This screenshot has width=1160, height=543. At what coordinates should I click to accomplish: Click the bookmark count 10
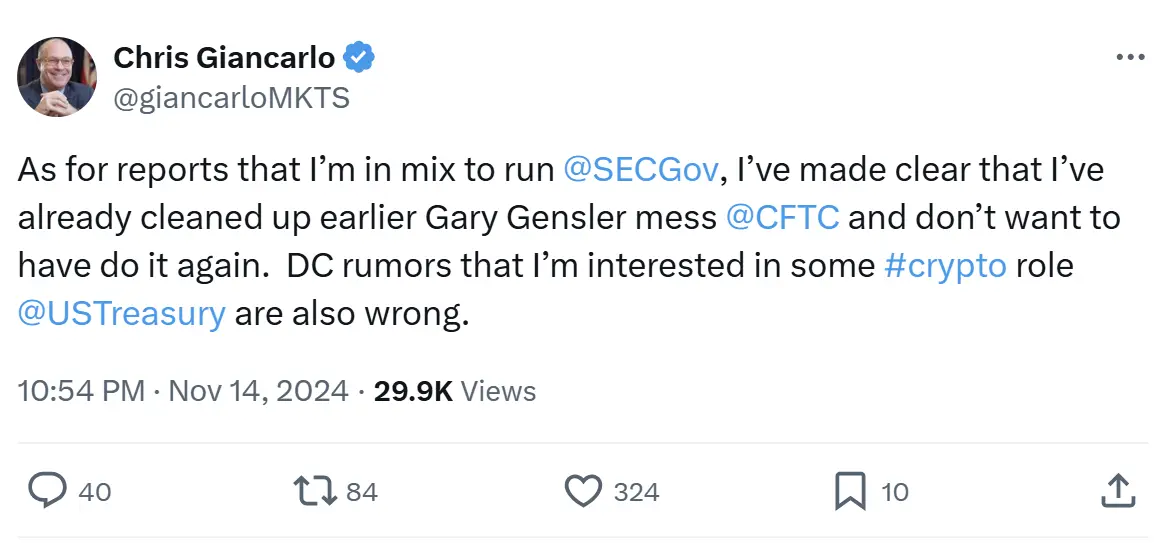[x=895, y=492]
